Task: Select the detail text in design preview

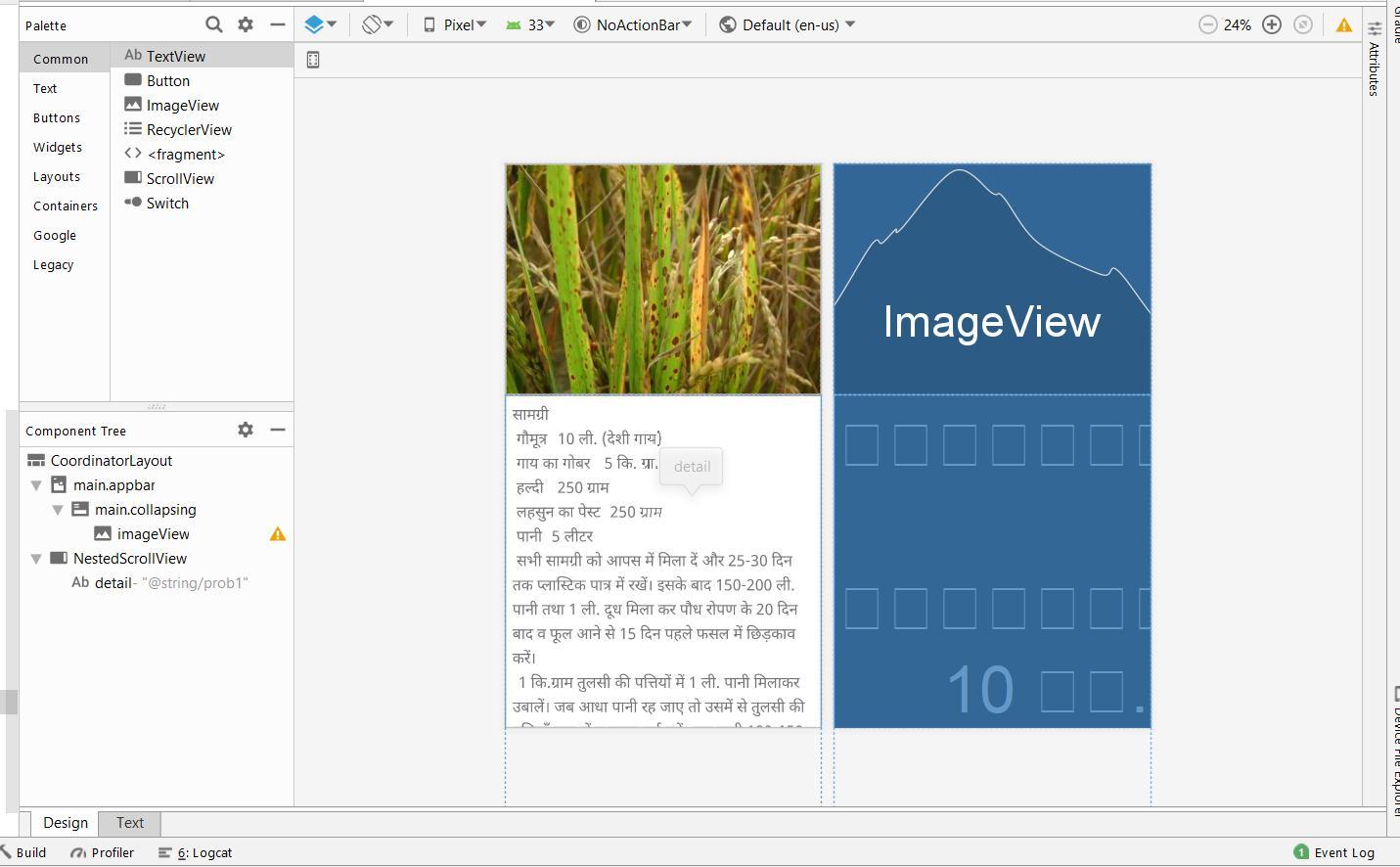Action: pos(663,562)
